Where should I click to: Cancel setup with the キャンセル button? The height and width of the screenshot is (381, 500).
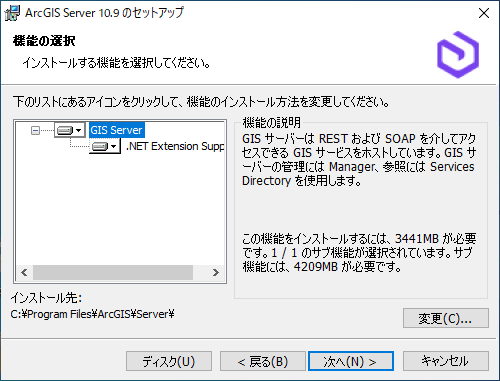coord(446,361)
